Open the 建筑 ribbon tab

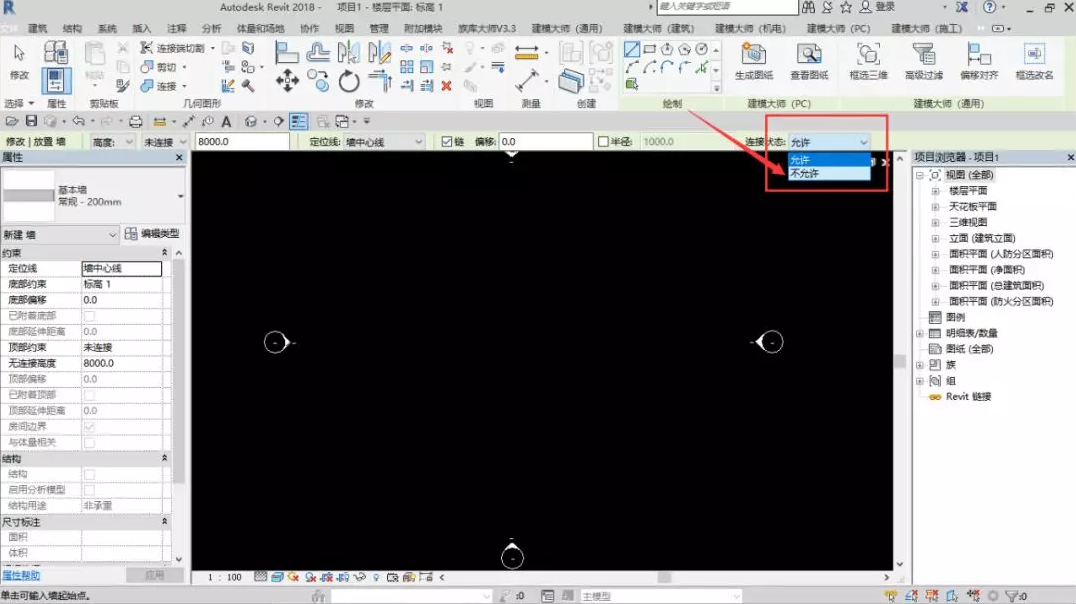(38, 28)
